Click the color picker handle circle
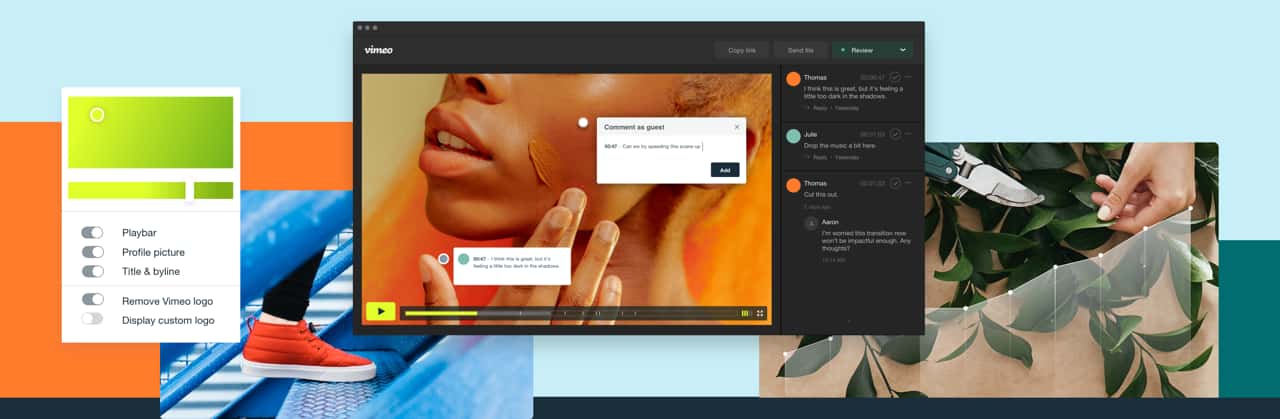This screenshot has height=419, width=1280. pos(97,115)
